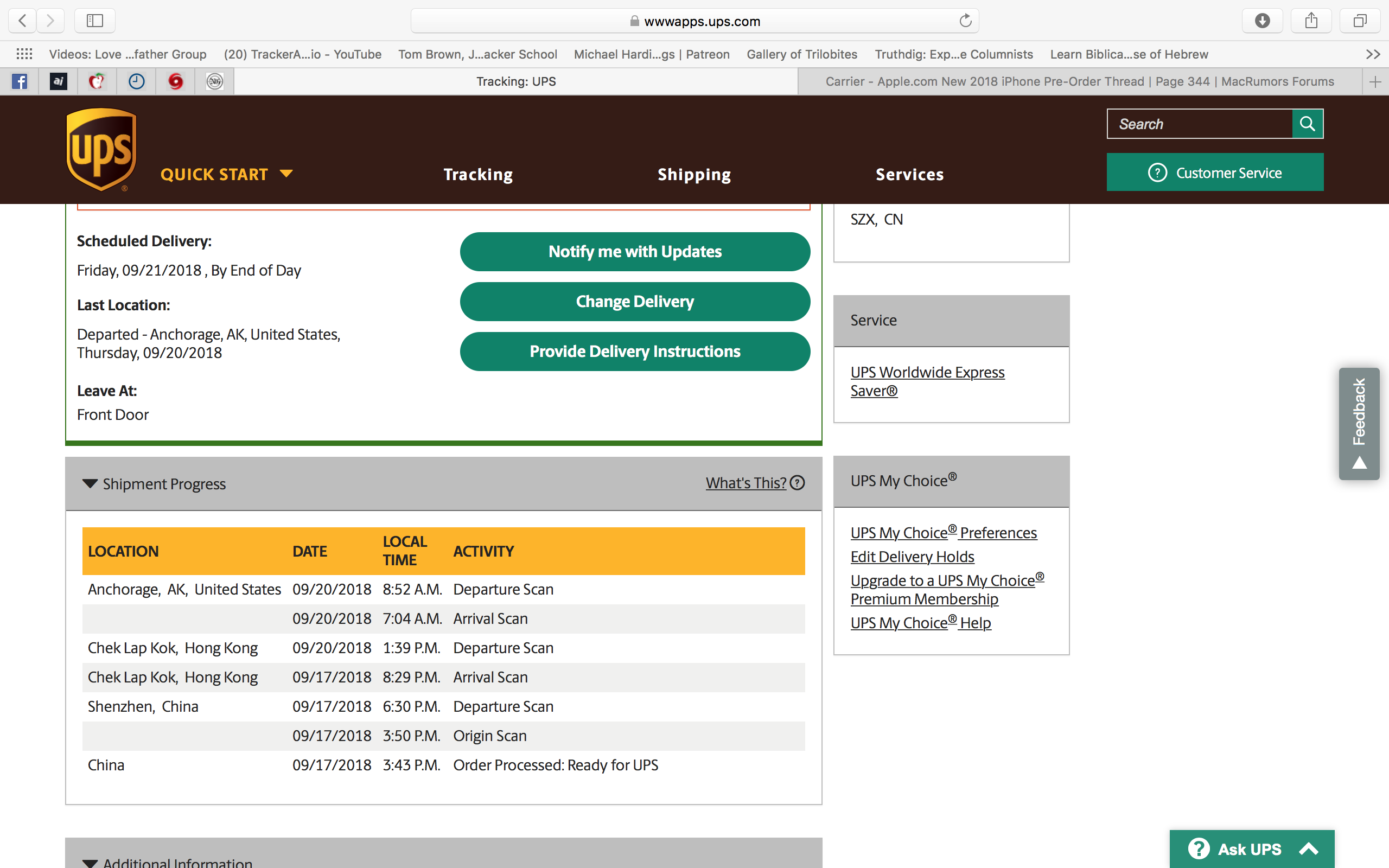Open the Truthdig Columnists bookmark
Screen dimensions: 1389x868
(x=953, y=54)
